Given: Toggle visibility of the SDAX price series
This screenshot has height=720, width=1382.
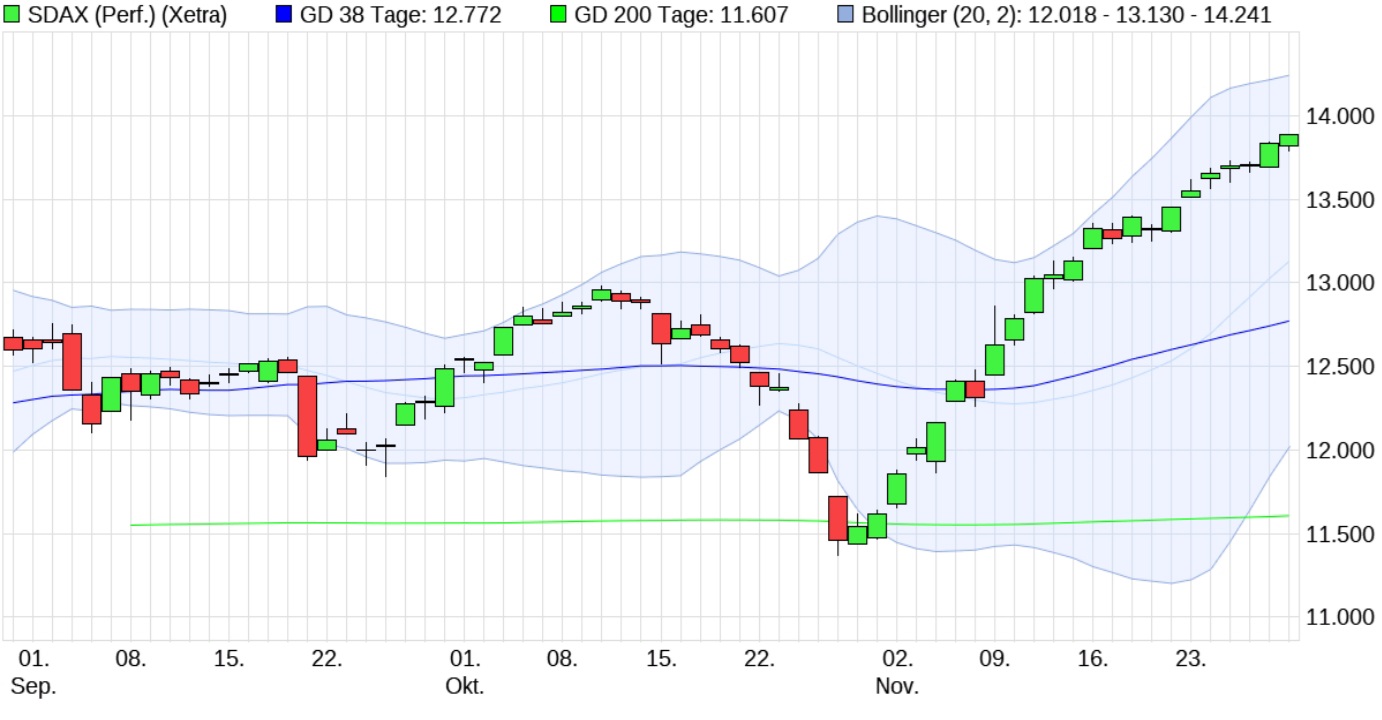Looking at the screenshot, I should click(x=14, y=14).
